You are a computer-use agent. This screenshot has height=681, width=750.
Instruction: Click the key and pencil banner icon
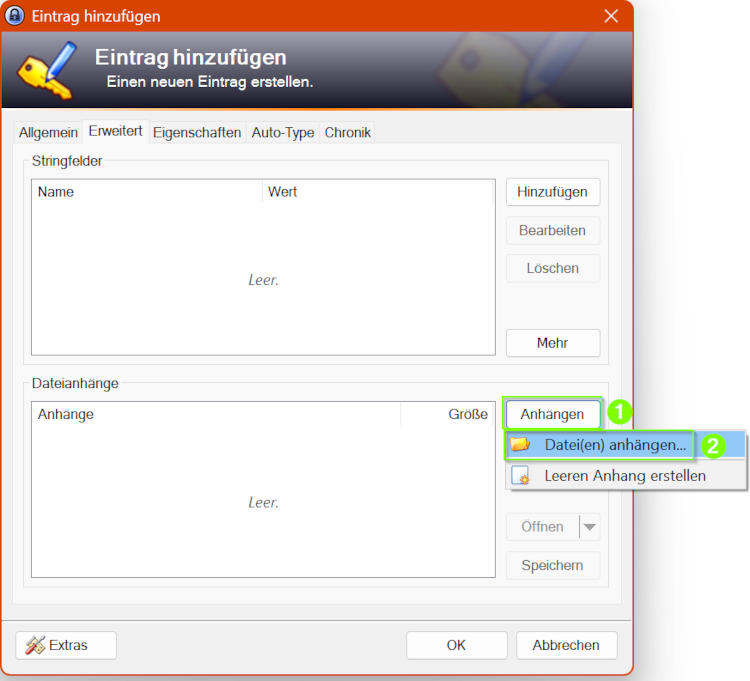coord(47,70)
